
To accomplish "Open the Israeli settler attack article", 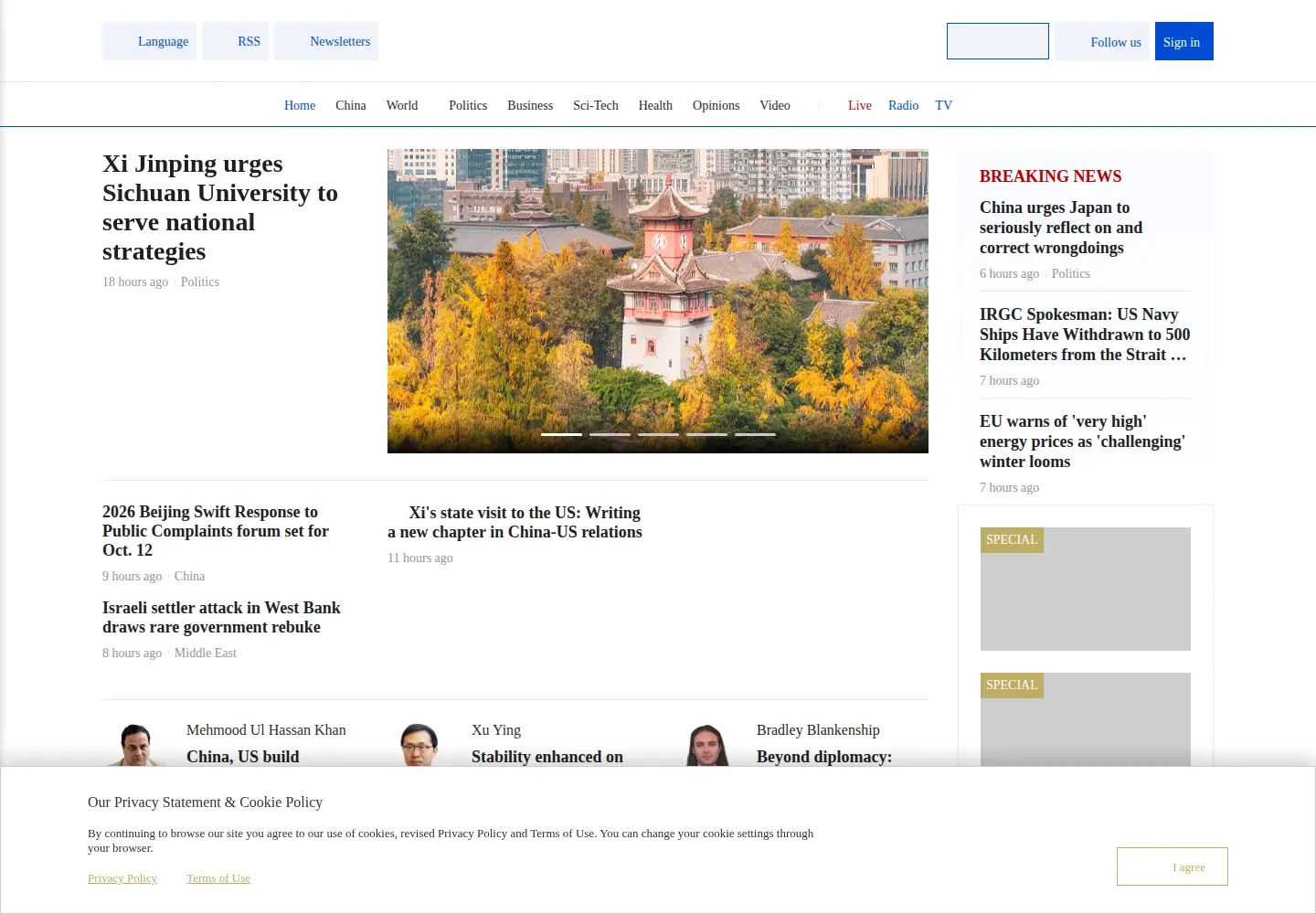I will tap(221, 617).
